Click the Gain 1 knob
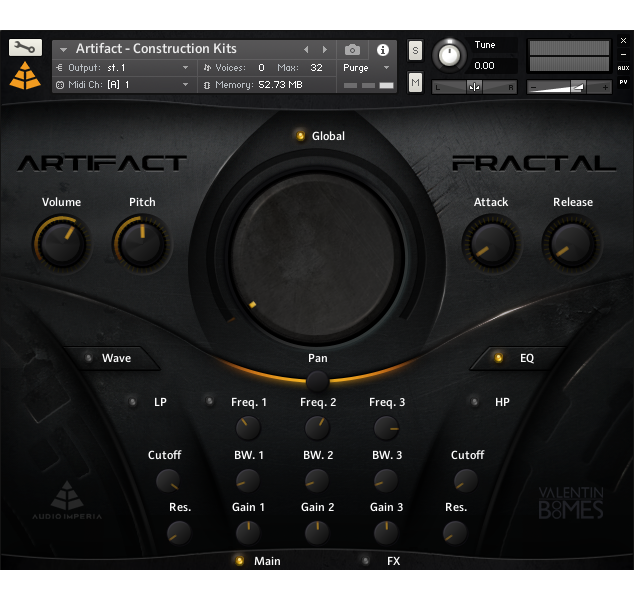This screenshot has width=635, height=600. tap(248, 533)
